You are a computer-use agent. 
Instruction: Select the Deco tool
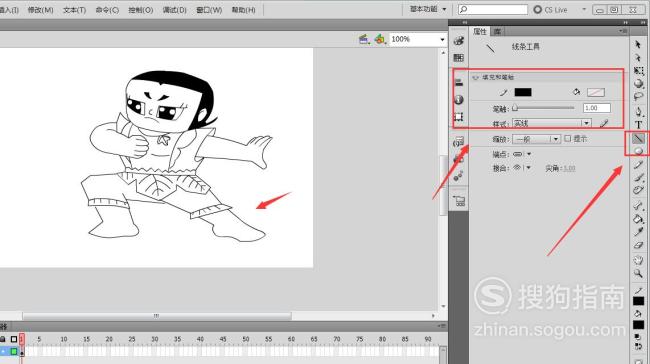(638, 190)
